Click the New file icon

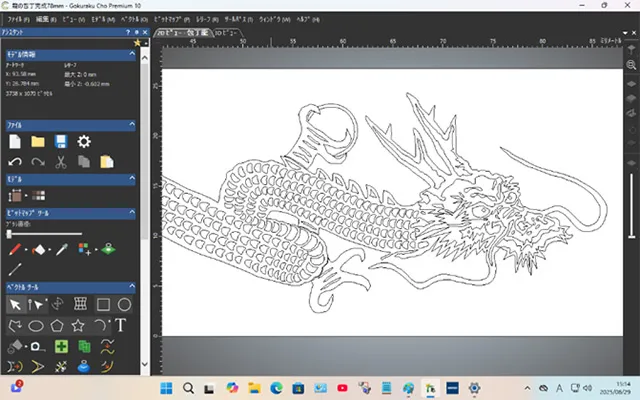pyautogui.click(x=15, y=142)
